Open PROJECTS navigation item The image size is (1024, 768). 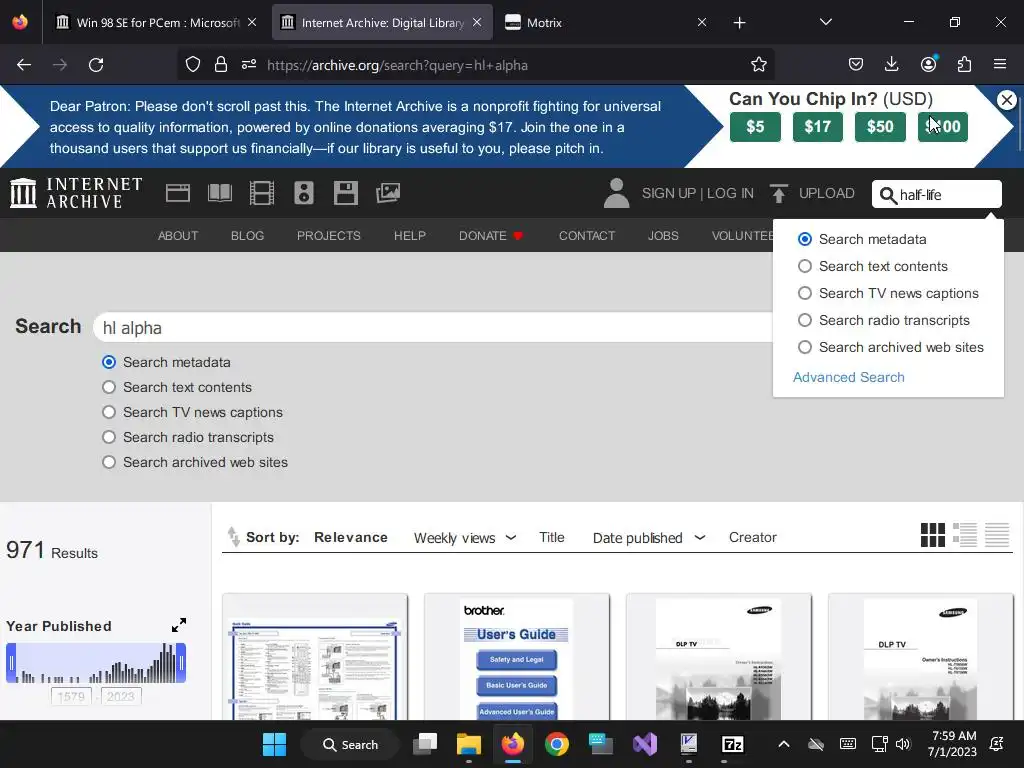[x=328, y=236]
